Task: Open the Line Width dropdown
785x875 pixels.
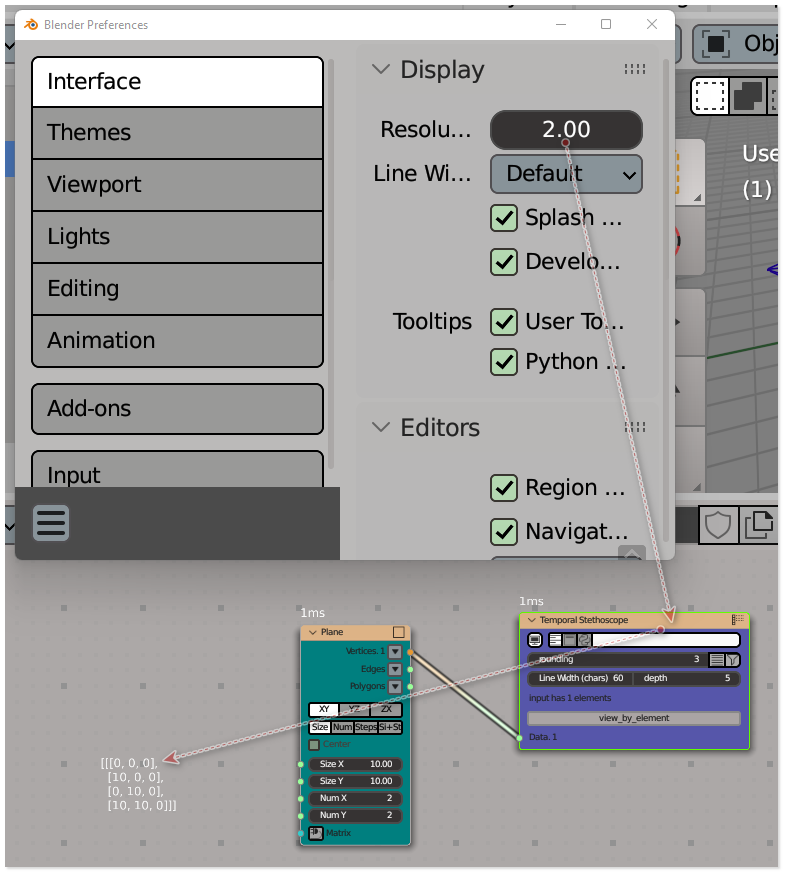Action: pyautogui.click(x=566, y=174)
